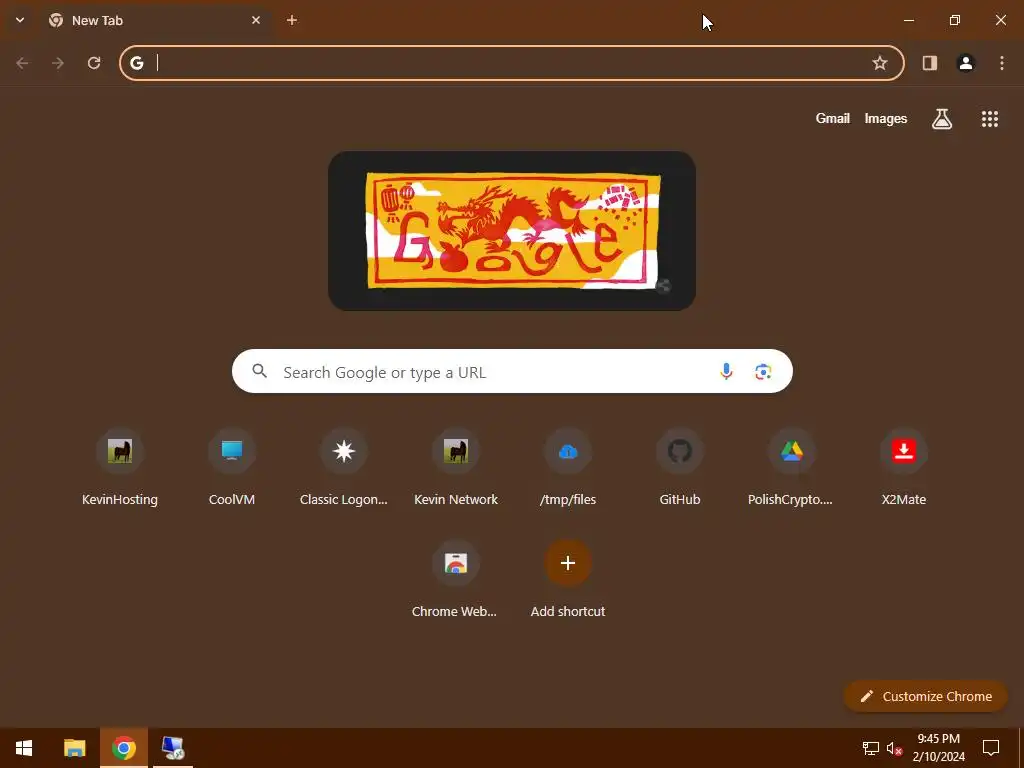Open the Lunar New Year dragon doodle

511,231
